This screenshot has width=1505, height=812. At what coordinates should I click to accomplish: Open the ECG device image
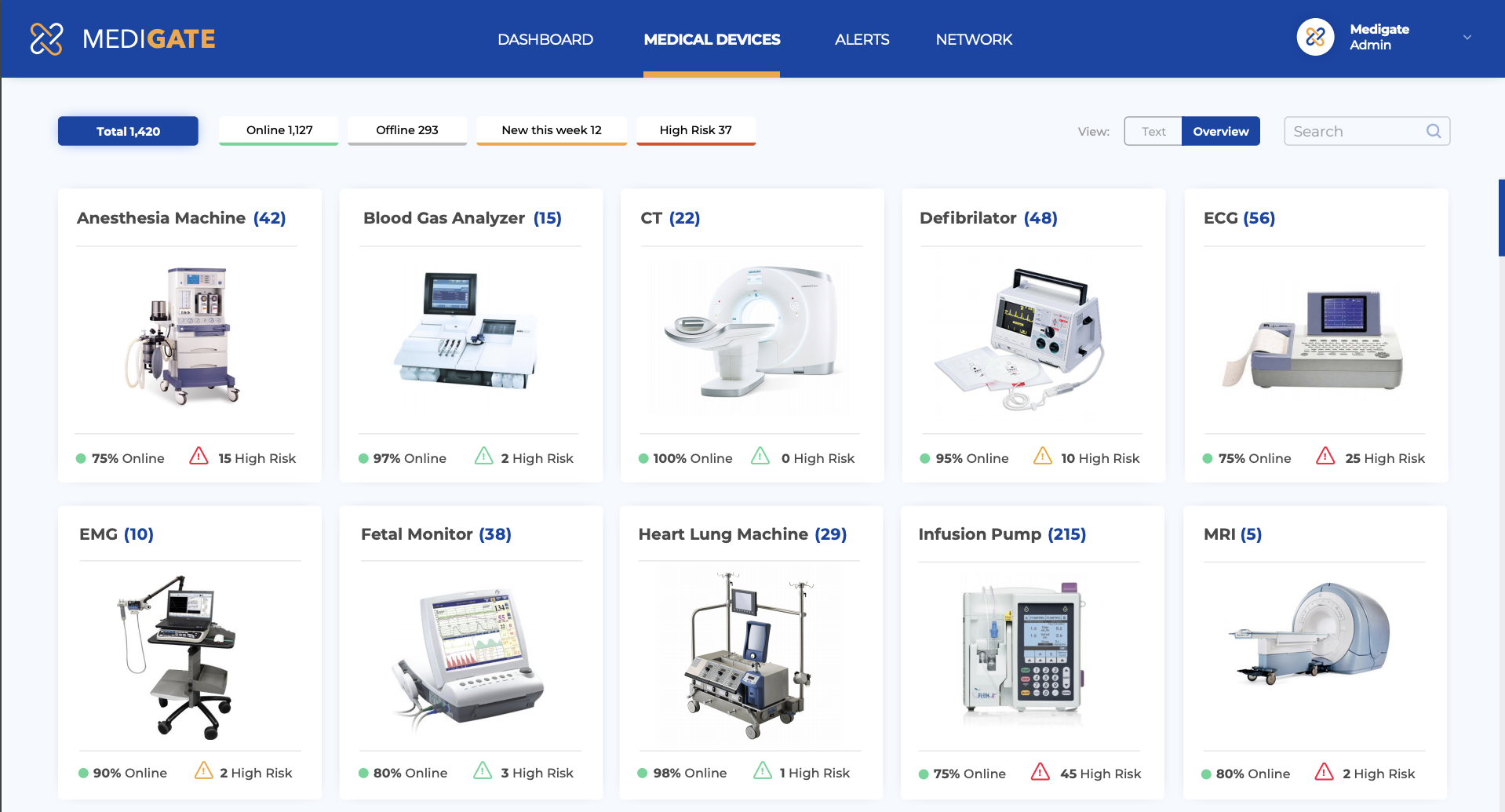pos(1314,339)
